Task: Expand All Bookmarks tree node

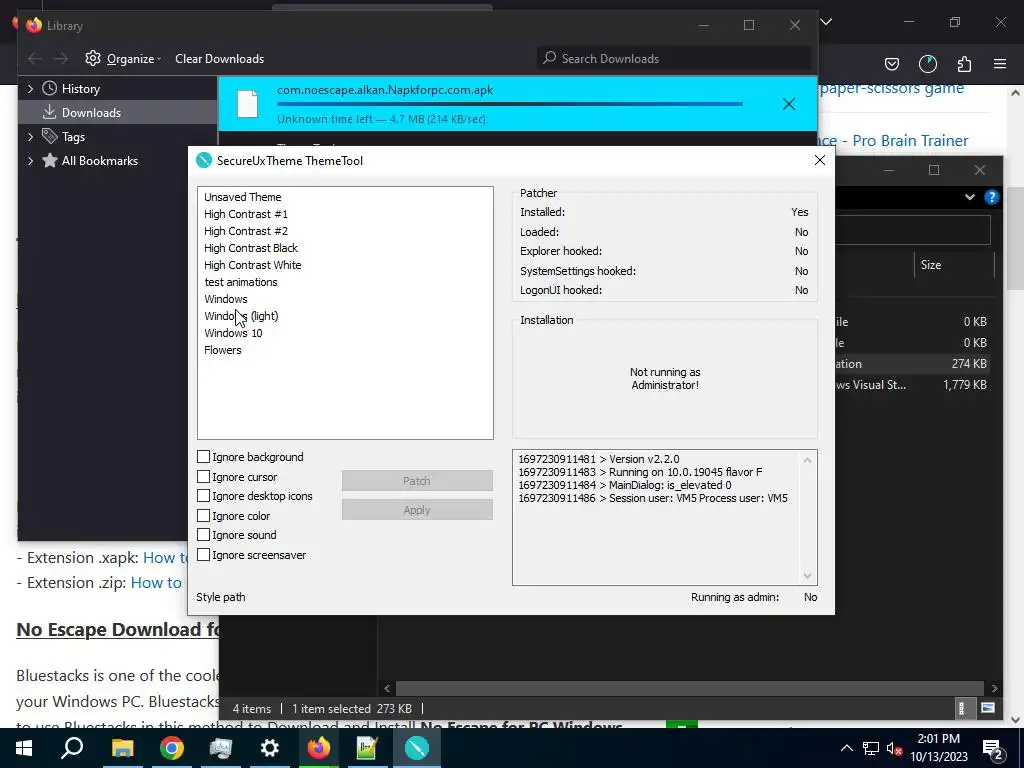Action: [x=30, y=161]
